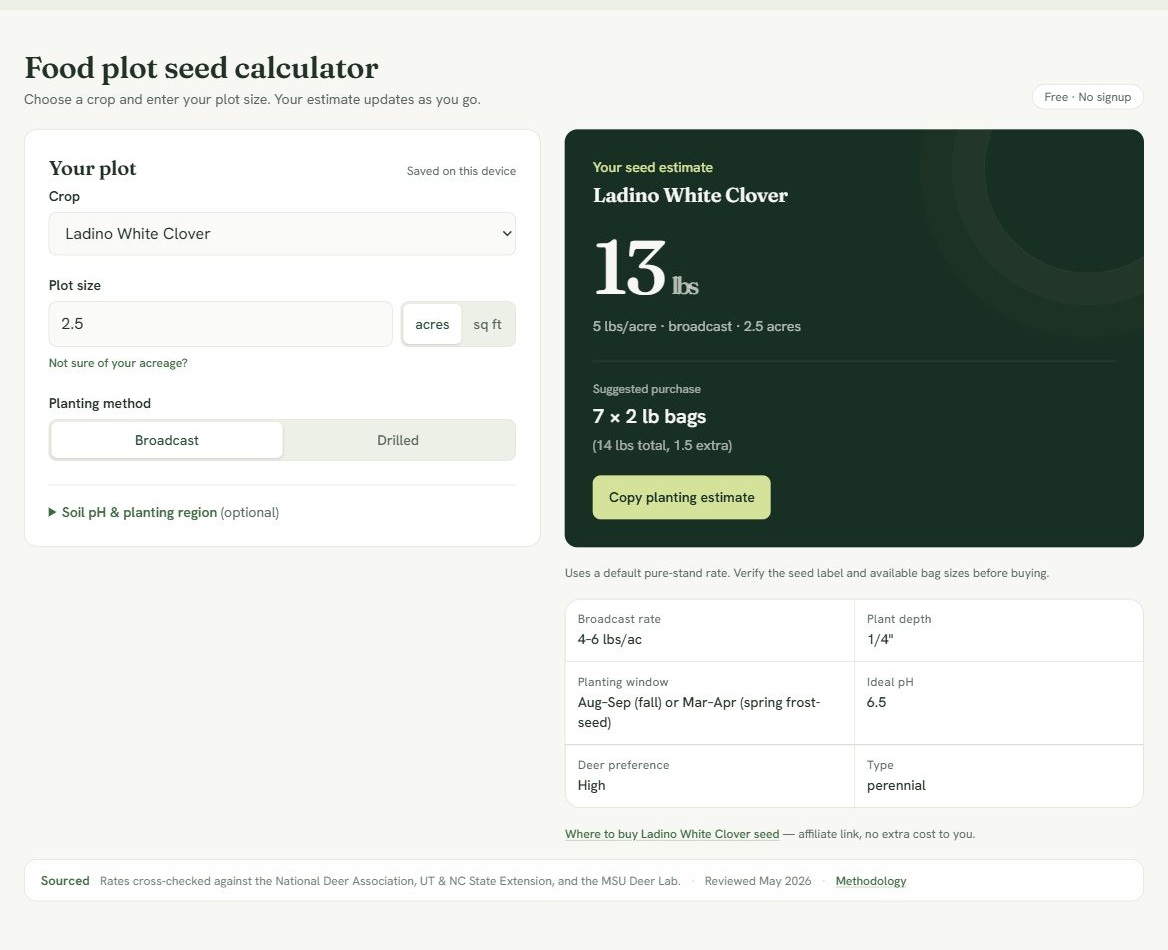Click the Ladino White Clover estimate title

690,195
